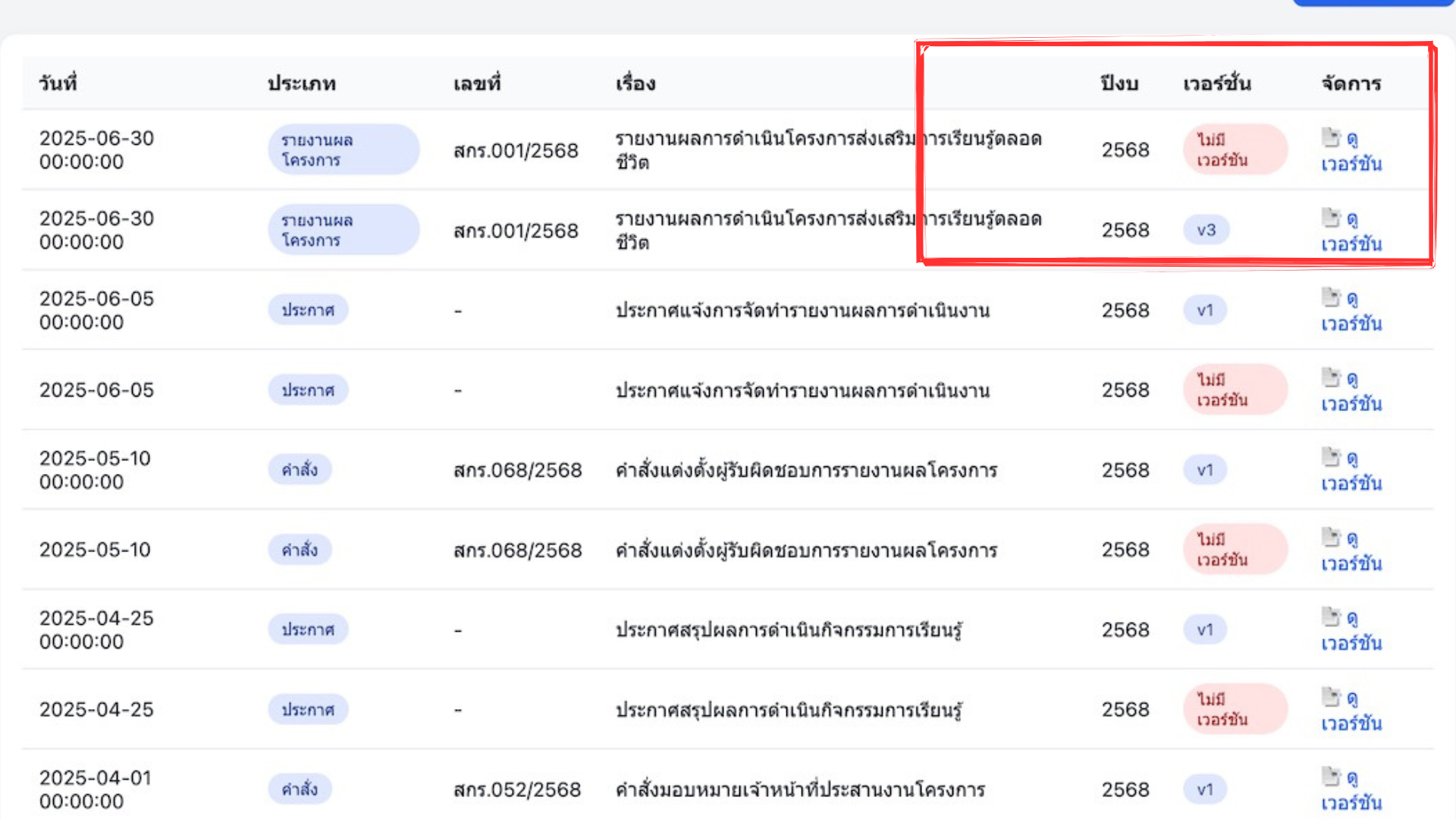
Task: Click the blue button at top right
Action: click(1373, 3)
